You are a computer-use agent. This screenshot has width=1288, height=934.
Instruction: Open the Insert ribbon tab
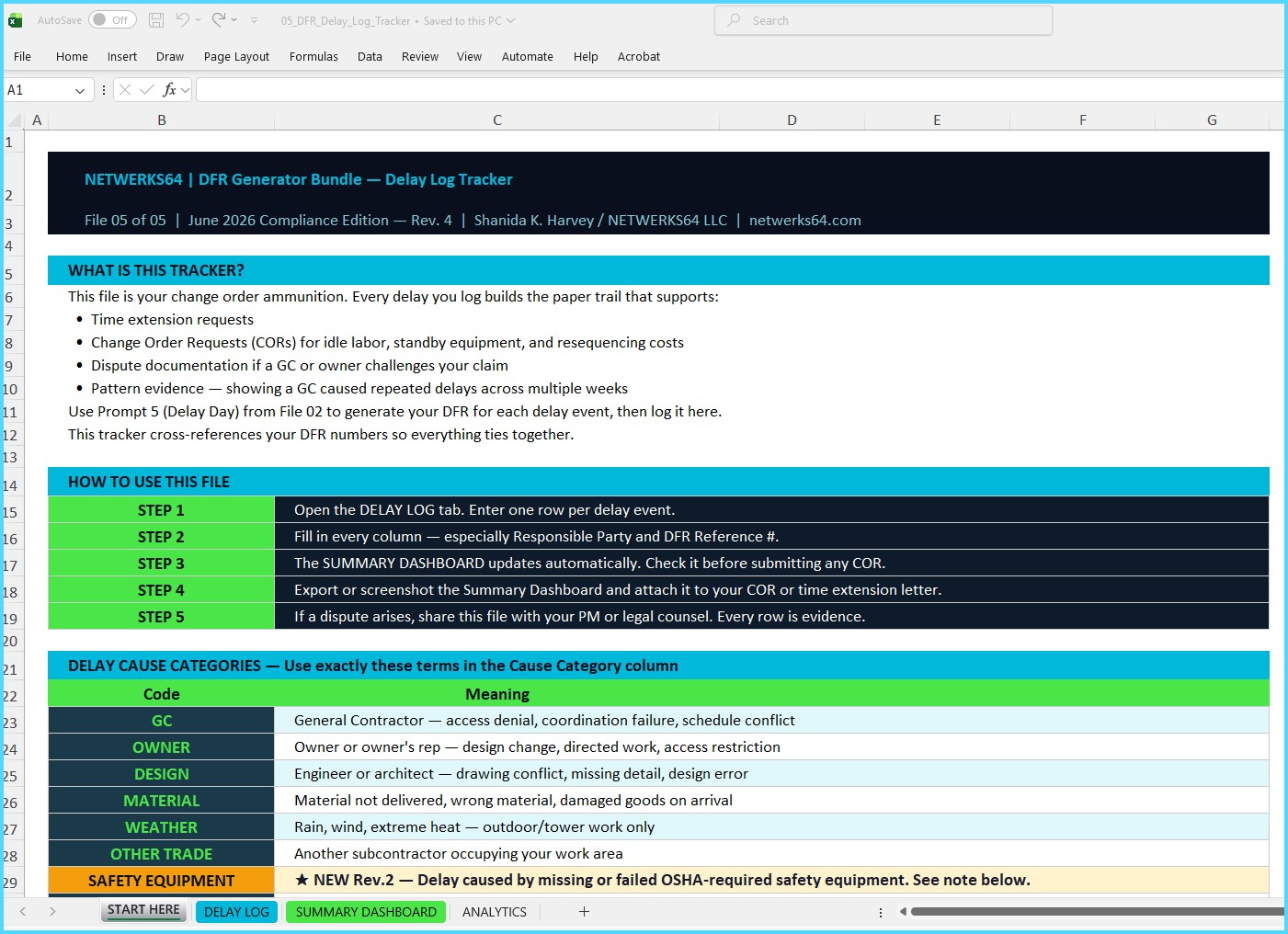[x=122, y=56]
